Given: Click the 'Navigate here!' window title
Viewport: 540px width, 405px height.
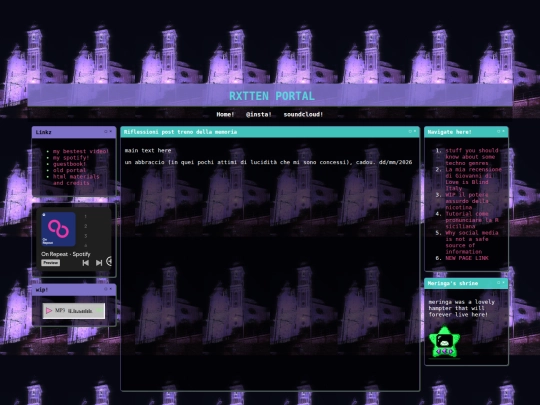Looking at the screenshot, I should click(x=449, y=132).
